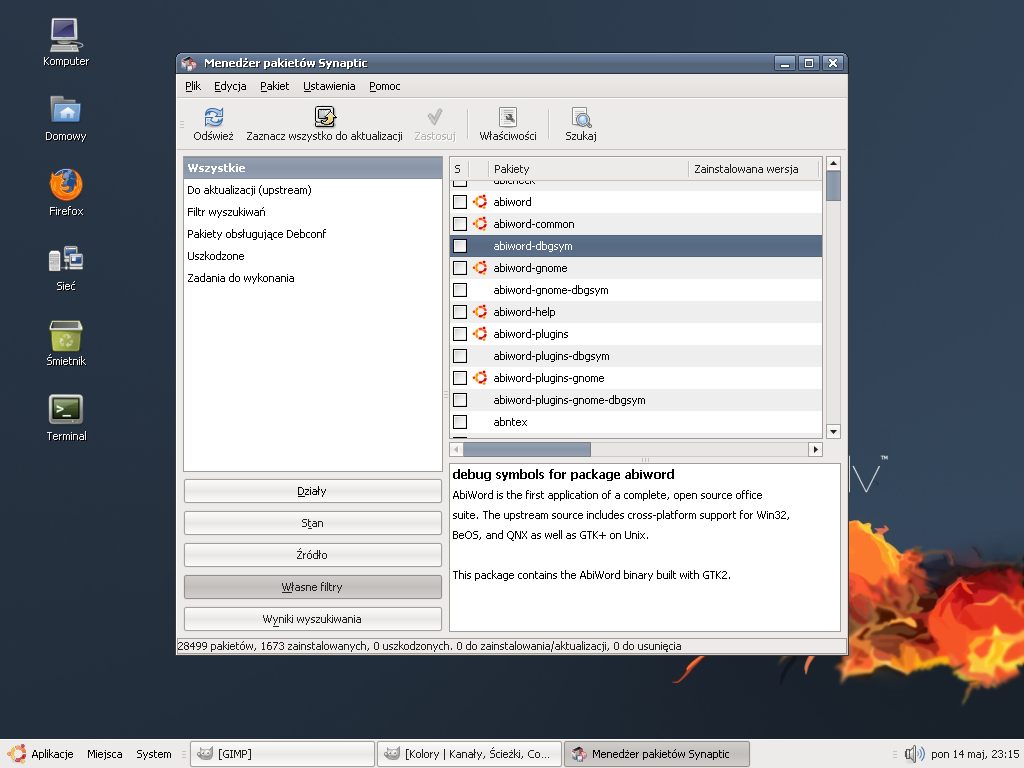This screenshot has height=768, width=1024.
Task: Select Filtr wyszukiwań filter
Action: click(x=313, y=212)
